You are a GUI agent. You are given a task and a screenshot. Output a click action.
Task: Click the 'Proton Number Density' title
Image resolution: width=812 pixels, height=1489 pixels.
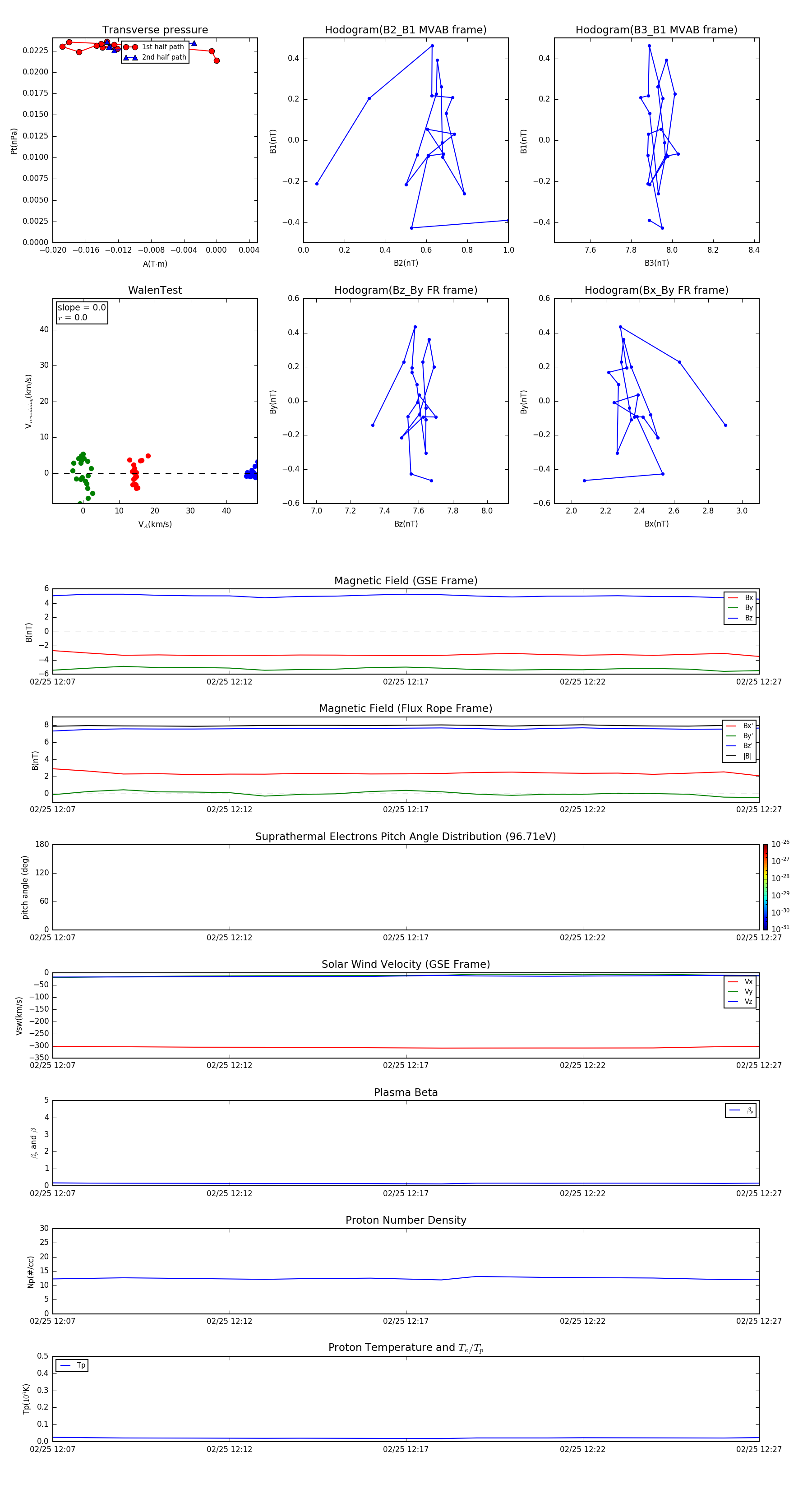[x=406, y=1220]
